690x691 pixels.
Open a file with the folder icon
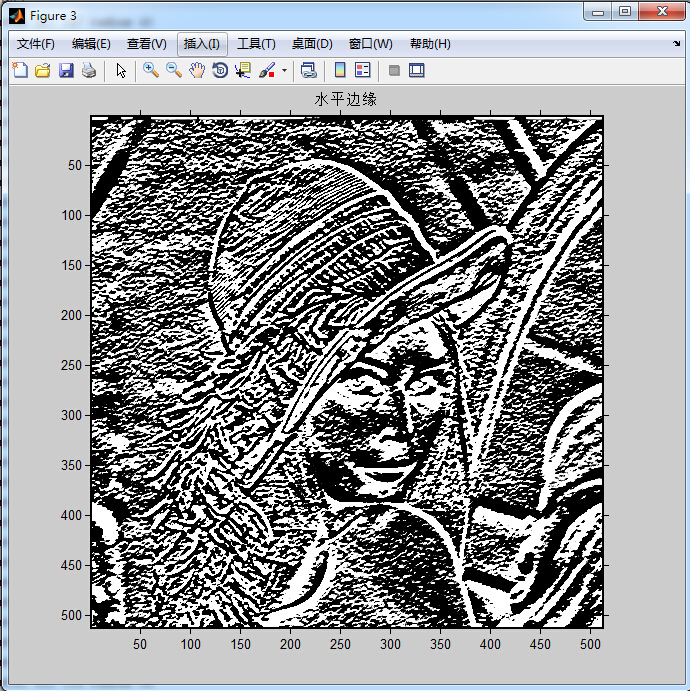43,70
